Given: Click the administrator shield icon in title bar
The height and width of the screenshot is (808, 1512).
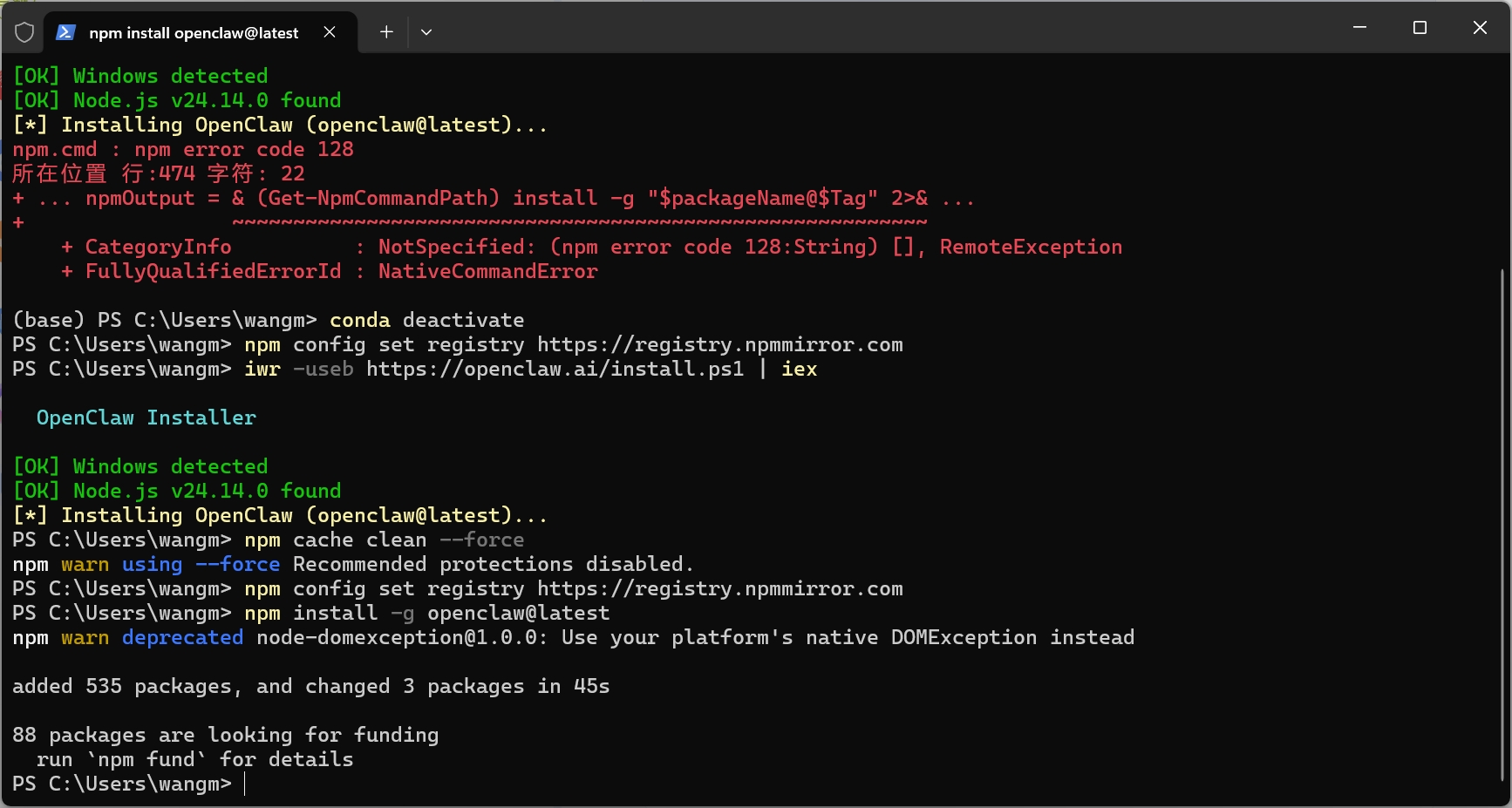Looking at the screenshot, I should [x=24, y=32].
